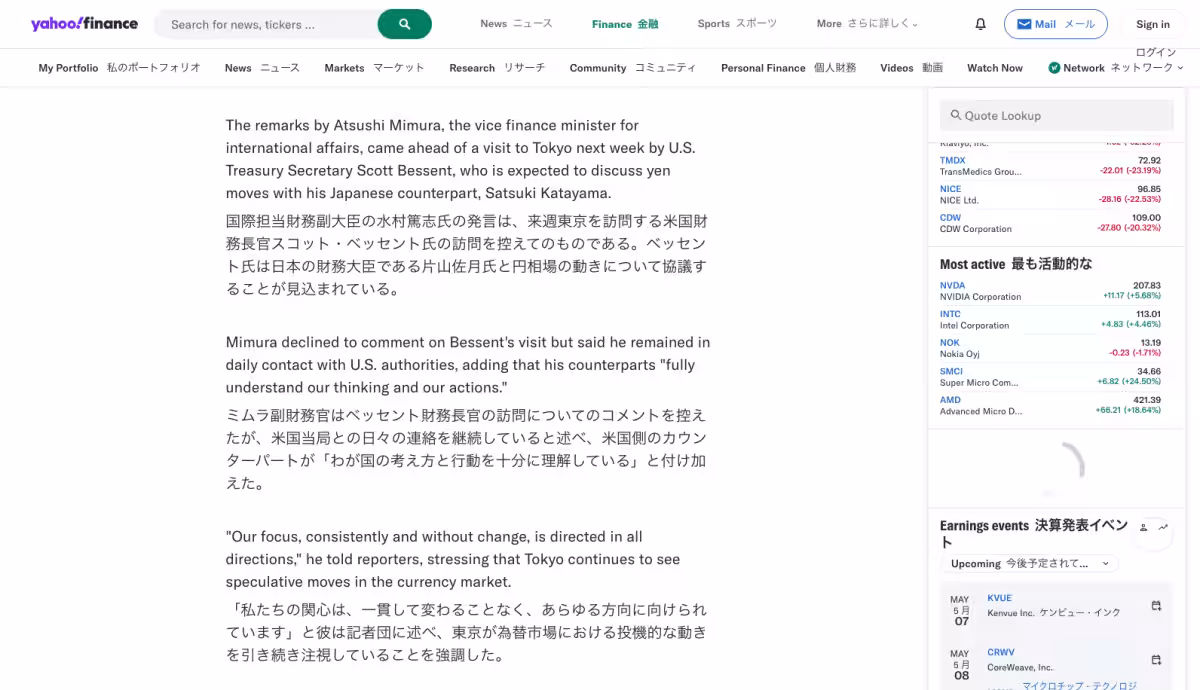Screen dimensions: 1200x690
Task: Focus the Quote Lookup input field
Action: [1057, 115]
